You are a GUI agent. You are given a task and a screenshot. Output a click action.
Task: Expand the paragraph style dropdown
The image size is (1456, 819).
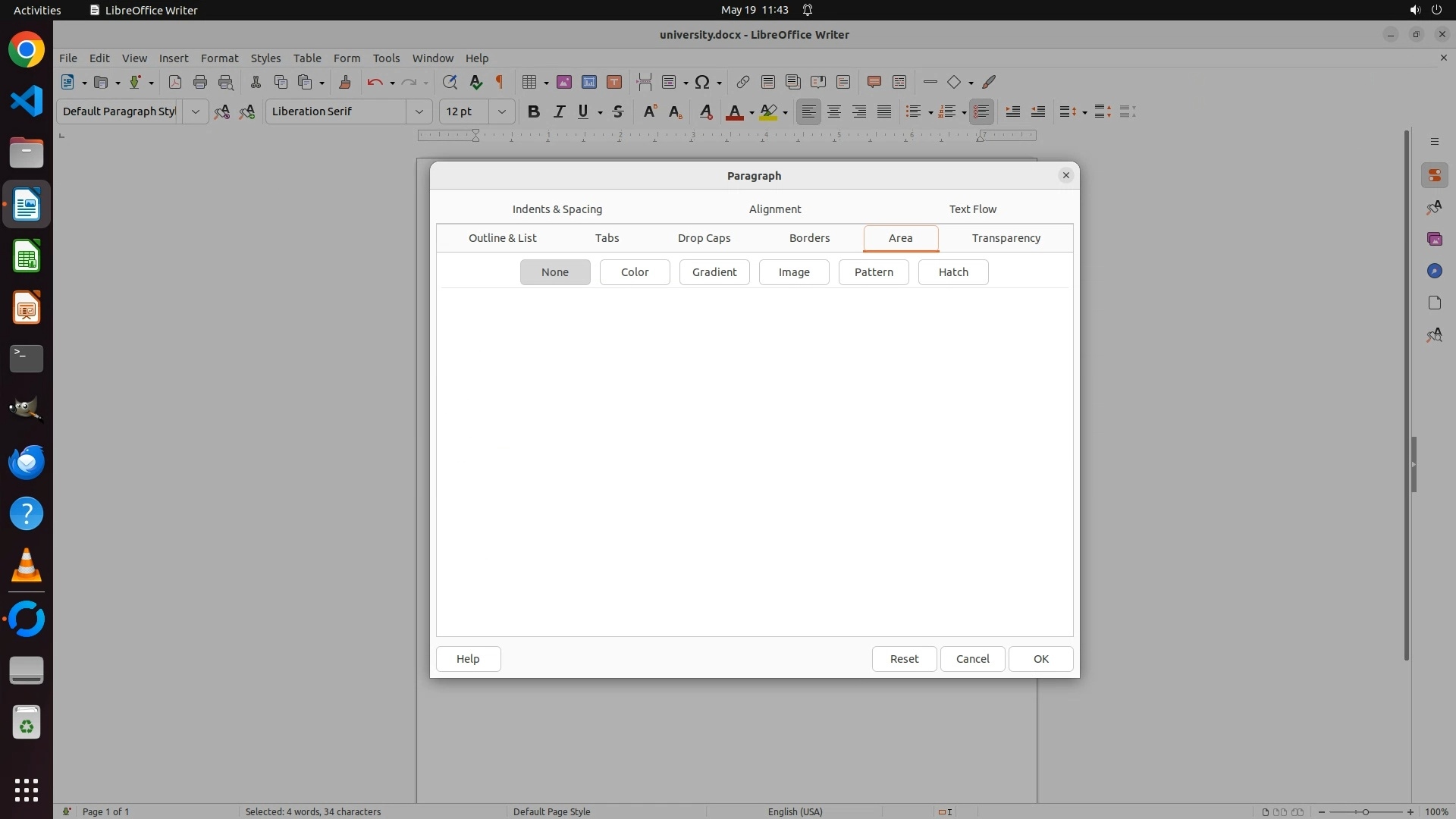(x=195, y=111)
